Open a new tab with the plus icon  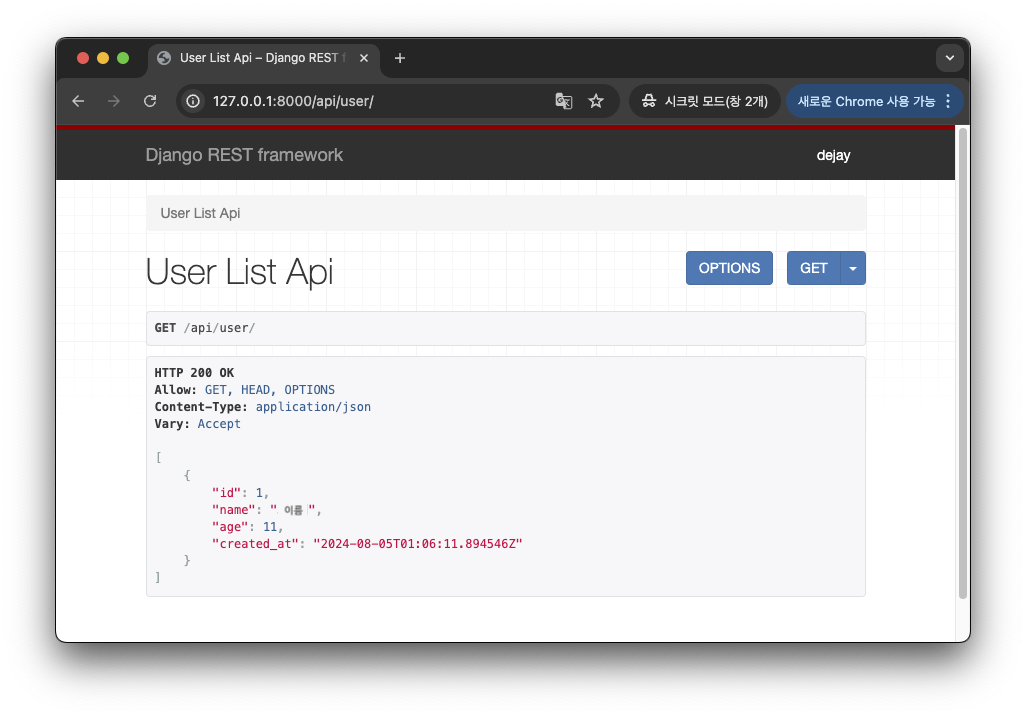[x=400, y=58]
